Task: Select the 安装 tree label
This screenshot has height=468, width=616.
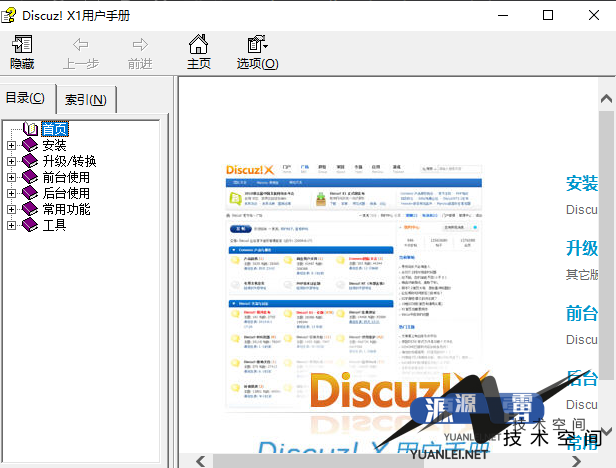Action: (54, 145)
